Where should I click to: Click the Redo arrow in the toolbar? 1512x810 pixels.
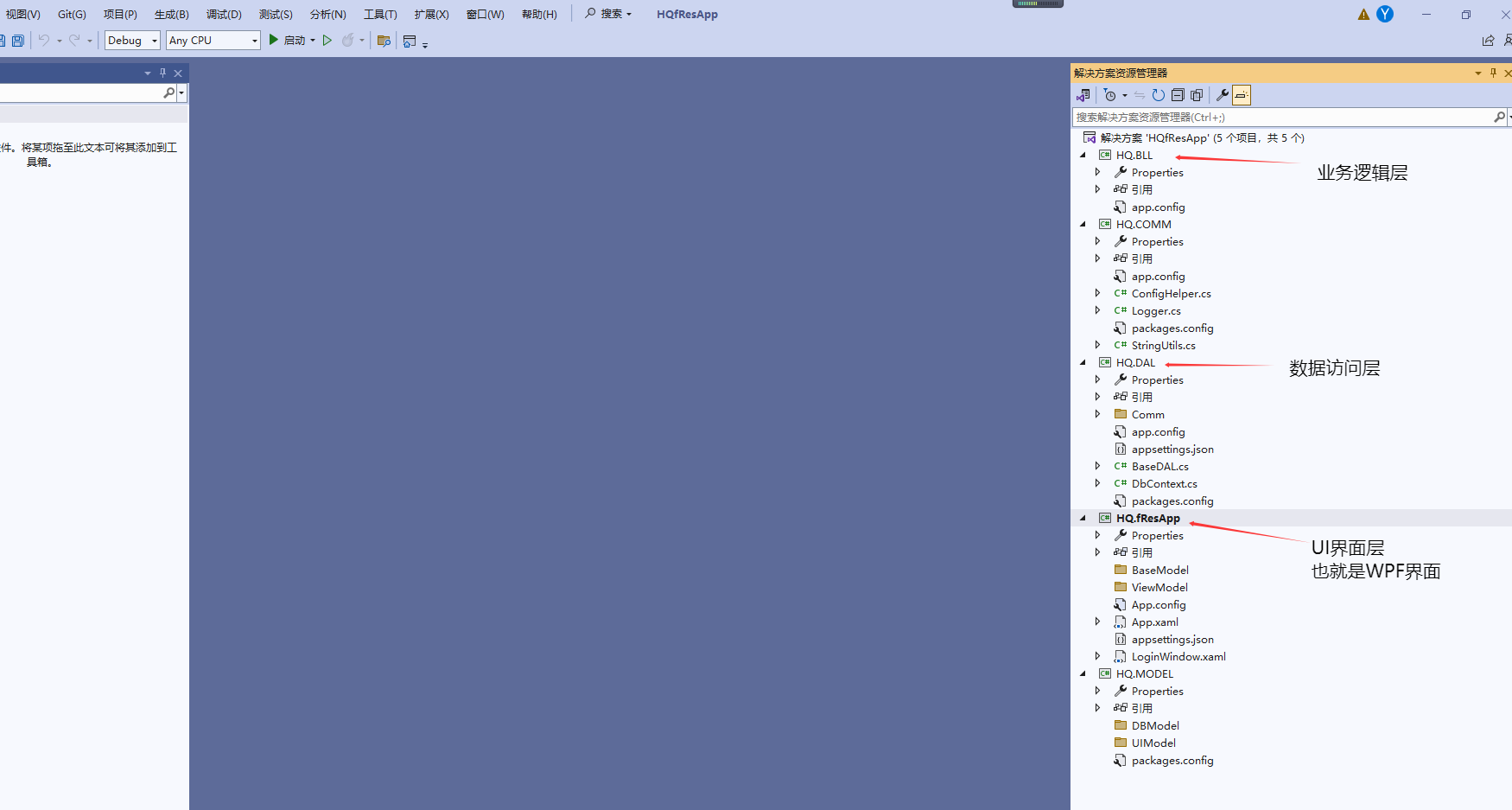pos(74,40)
